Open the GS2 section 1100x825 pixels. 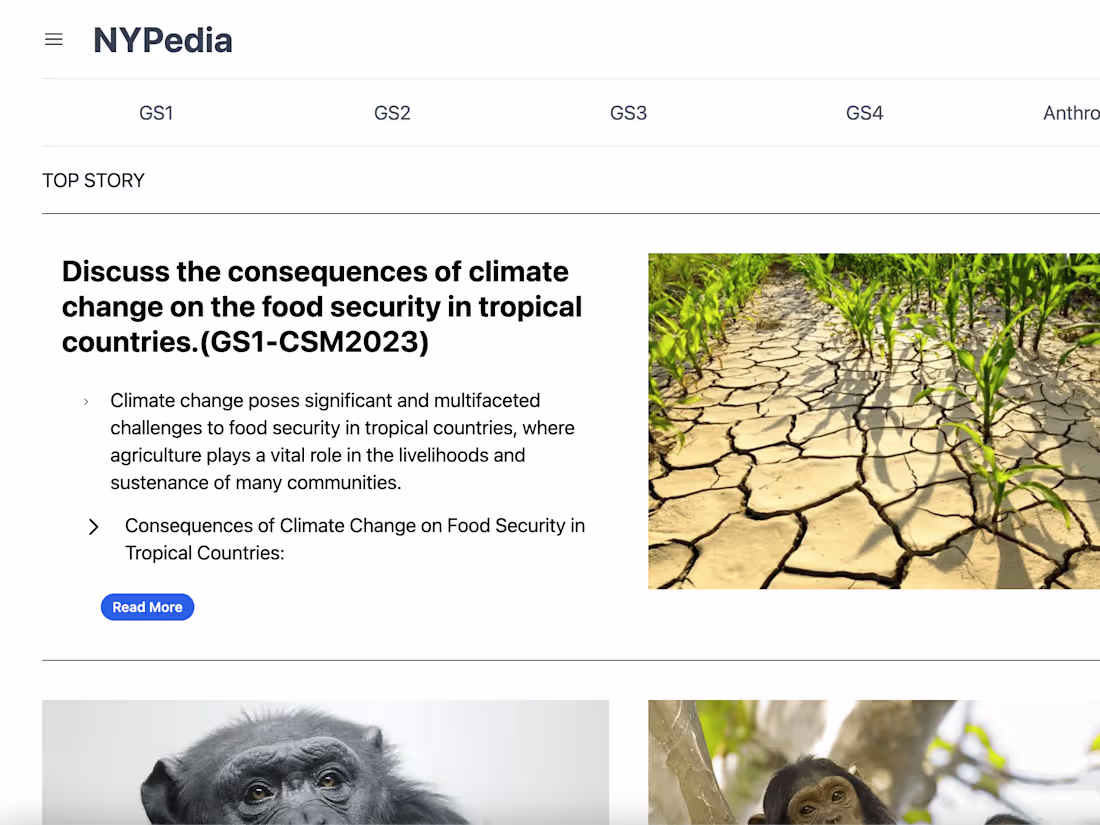[x=392, y=113]
